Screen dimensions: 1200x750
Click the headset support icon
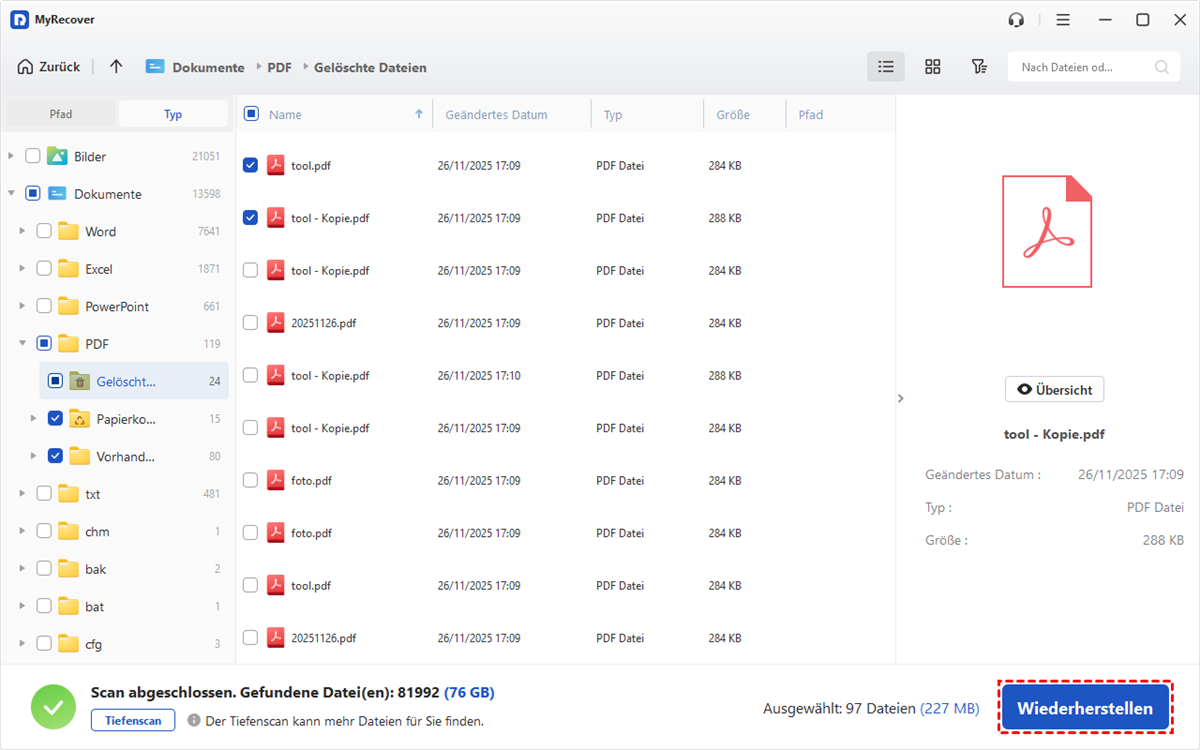pyautogui.click(x=1017, y=20)
